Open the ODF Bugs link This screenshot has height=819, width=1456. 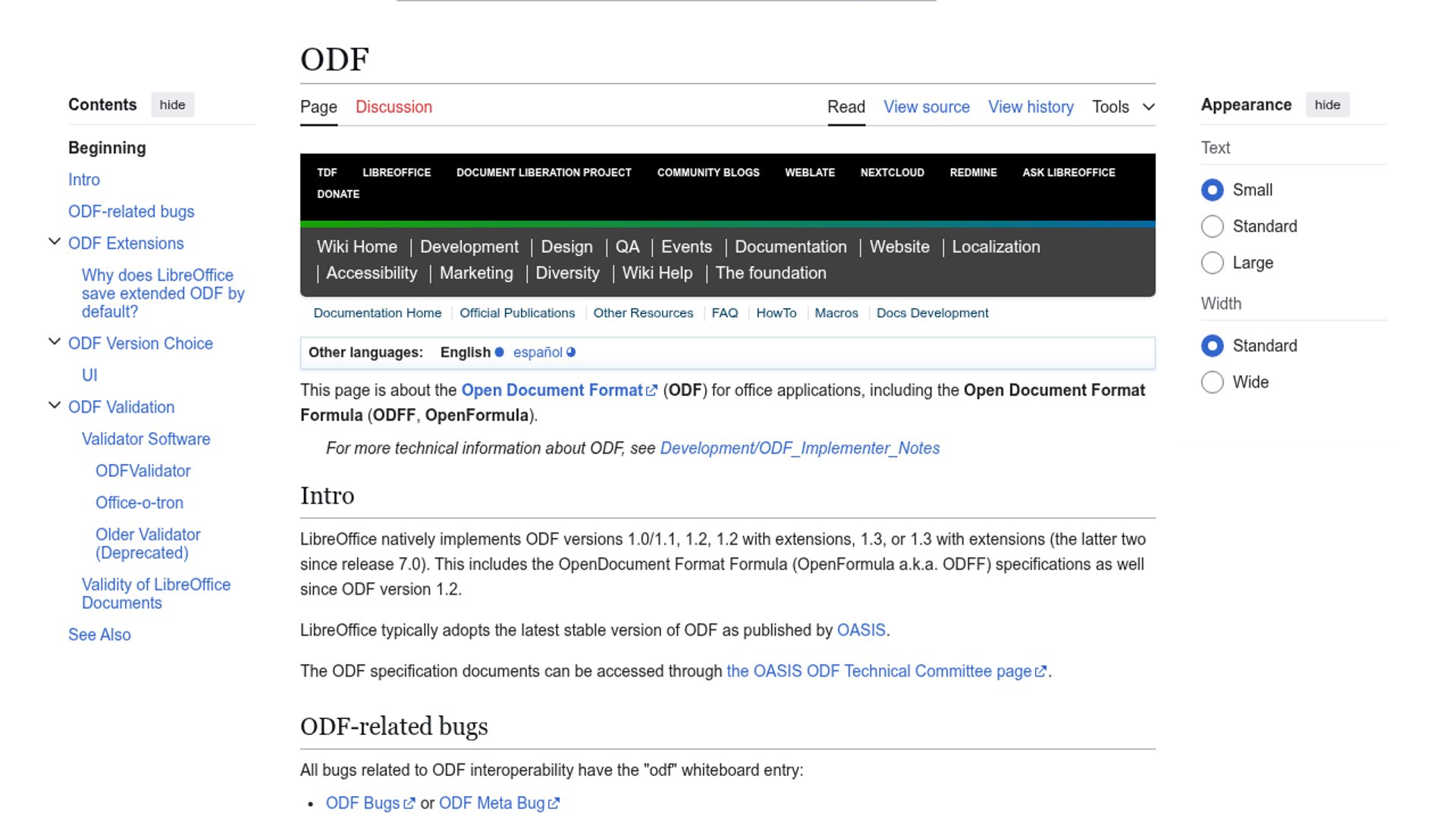point(370,804)
